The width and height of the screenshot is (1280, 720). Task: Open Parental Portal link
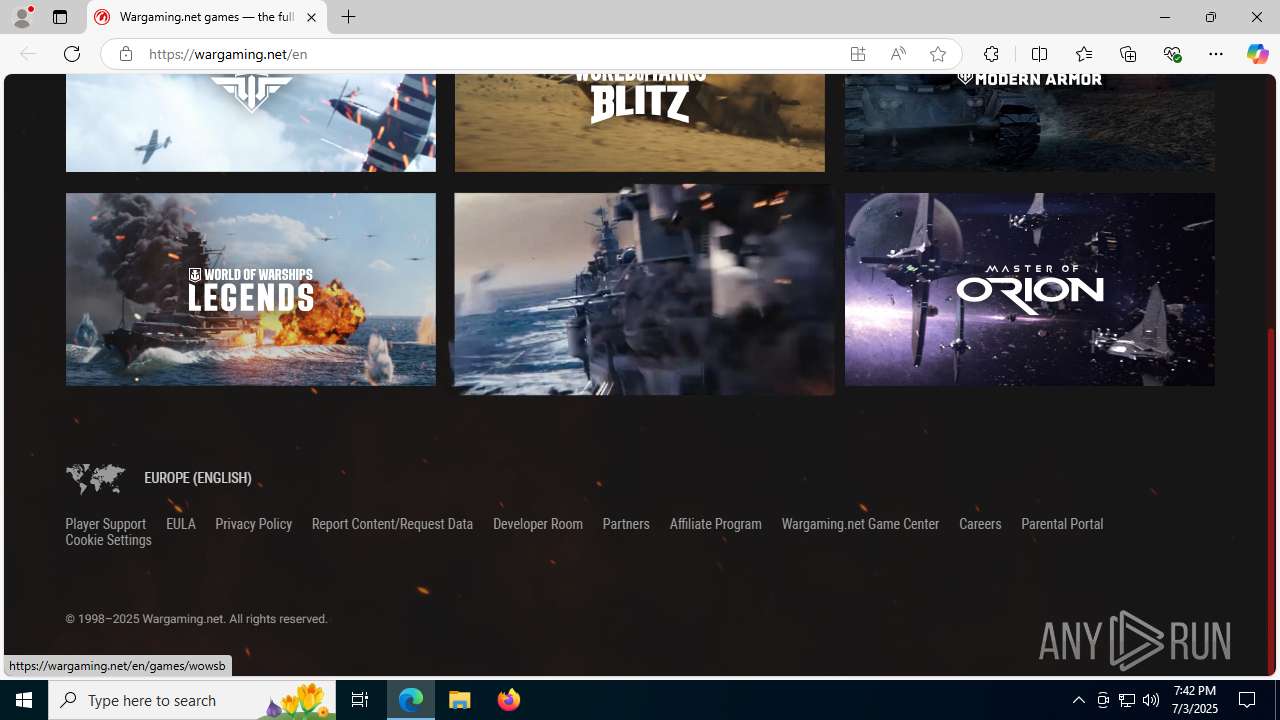pos(1062,524)
